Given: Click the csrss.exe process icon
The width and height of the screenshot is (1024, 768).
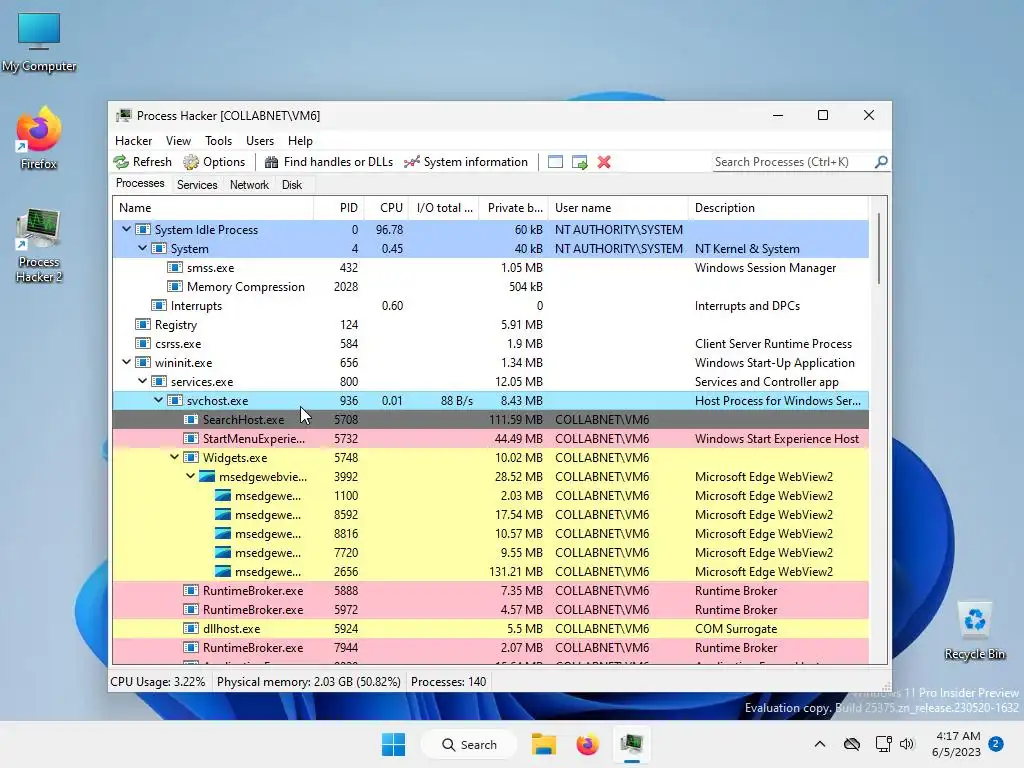Looking at the screenshot, I should tap(142, 343).
